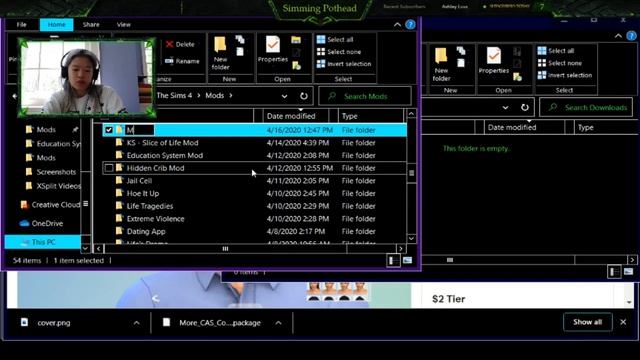Switch Mods window to details view

tap(393, 260)
